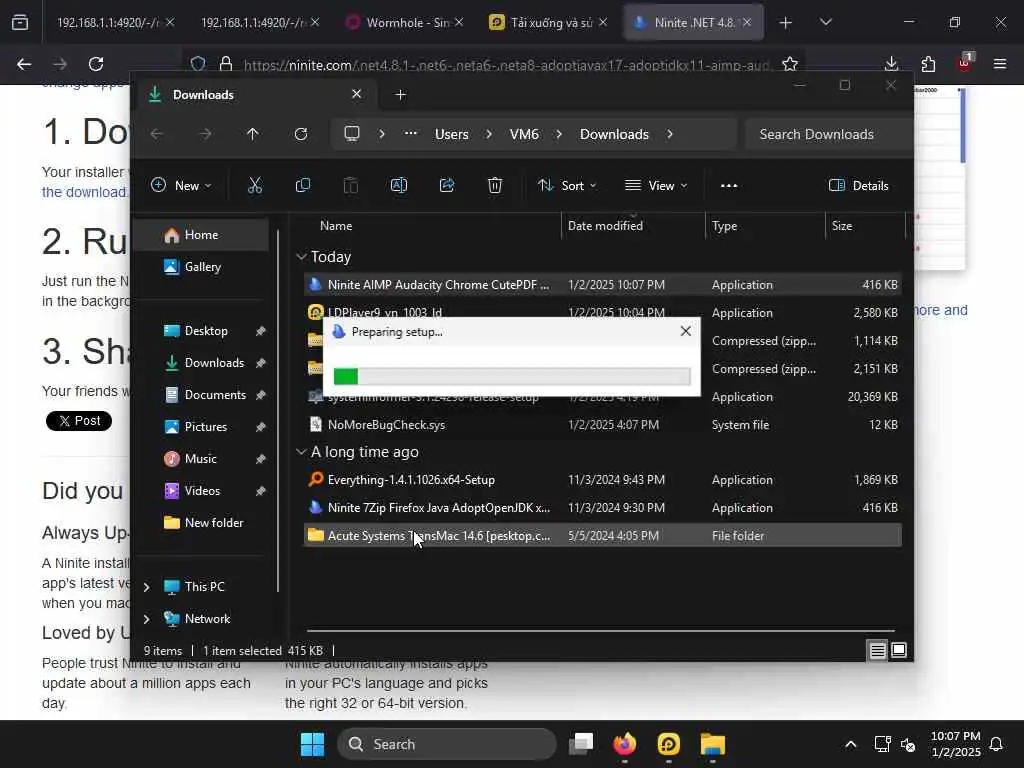Open the See more ellipsis in Explorer toolbar
Viewport: 1024px width, 768px height.
coord(729,185)
